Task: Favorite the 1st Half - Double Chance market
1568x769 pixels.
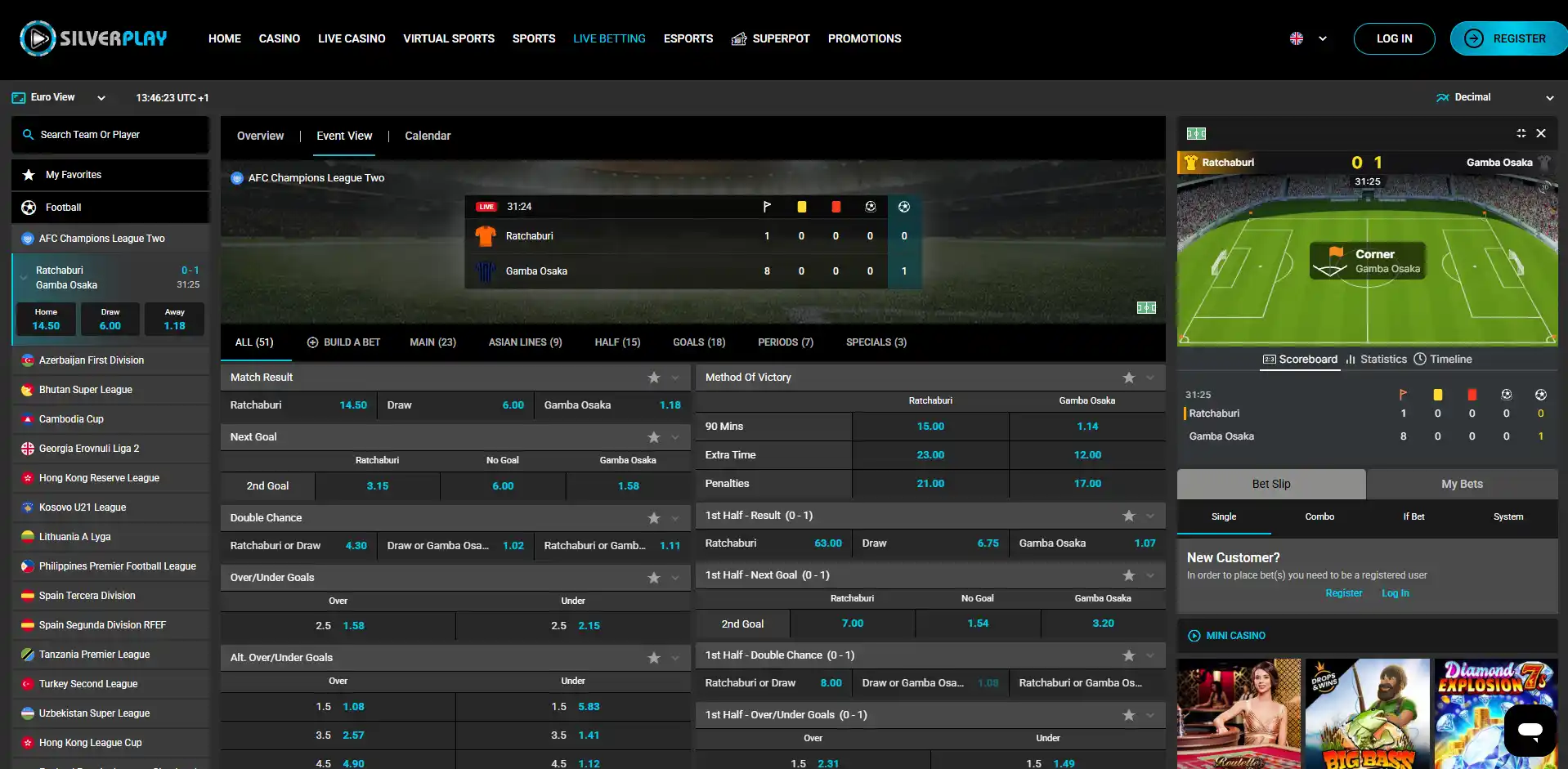Action: pos(1129,655)
